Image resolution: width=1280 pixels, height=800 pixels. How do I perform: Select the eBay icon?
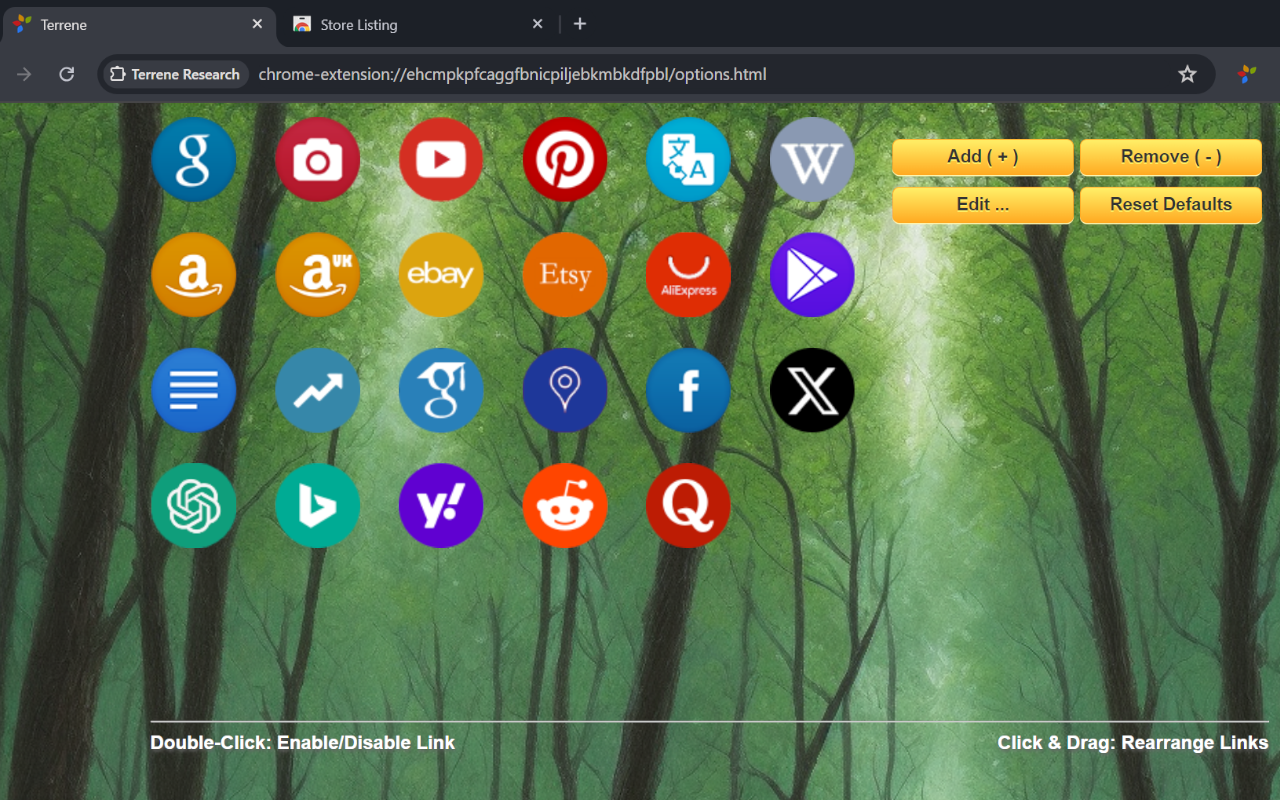441,275
